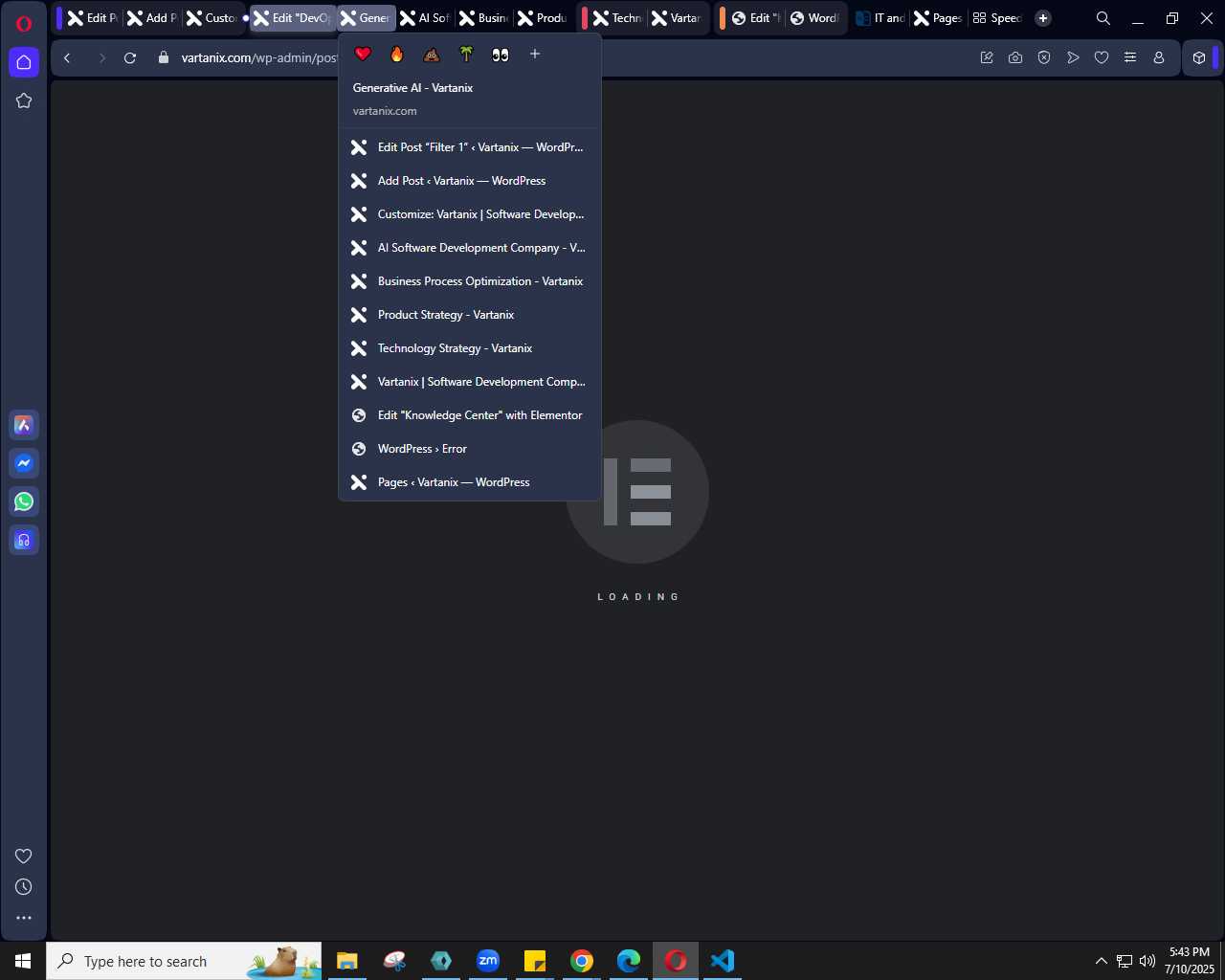The image size is (1225, 980).
Task: Switch to the 'Edit "DevOp' tab
Action: (293, 18)
